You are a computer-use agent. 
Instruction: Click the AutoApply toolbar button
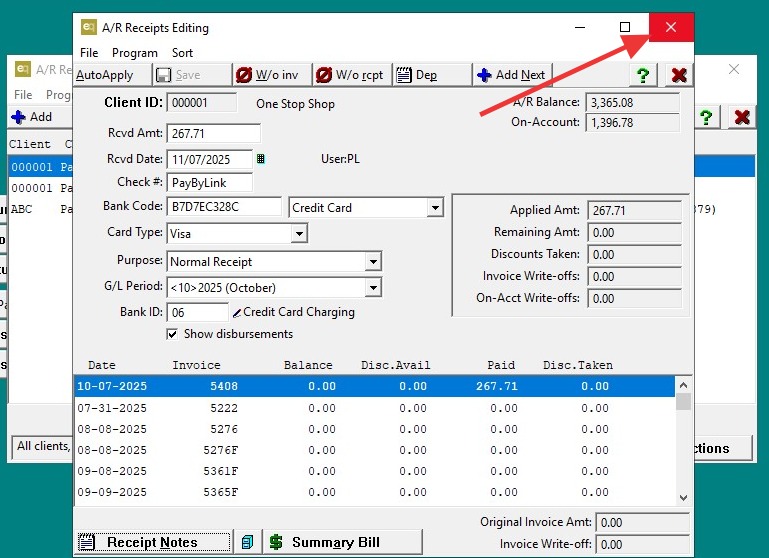click(x=112, y=75)
